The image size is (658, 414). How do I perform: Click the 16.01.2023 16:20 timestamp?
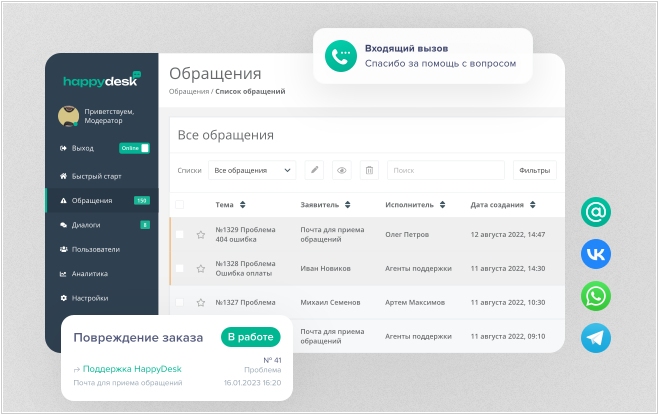click(x=252, y=383)
